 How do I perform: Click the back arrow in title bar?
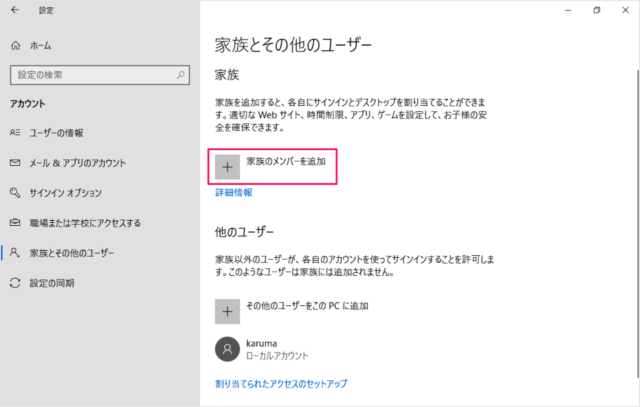(16, 11)
